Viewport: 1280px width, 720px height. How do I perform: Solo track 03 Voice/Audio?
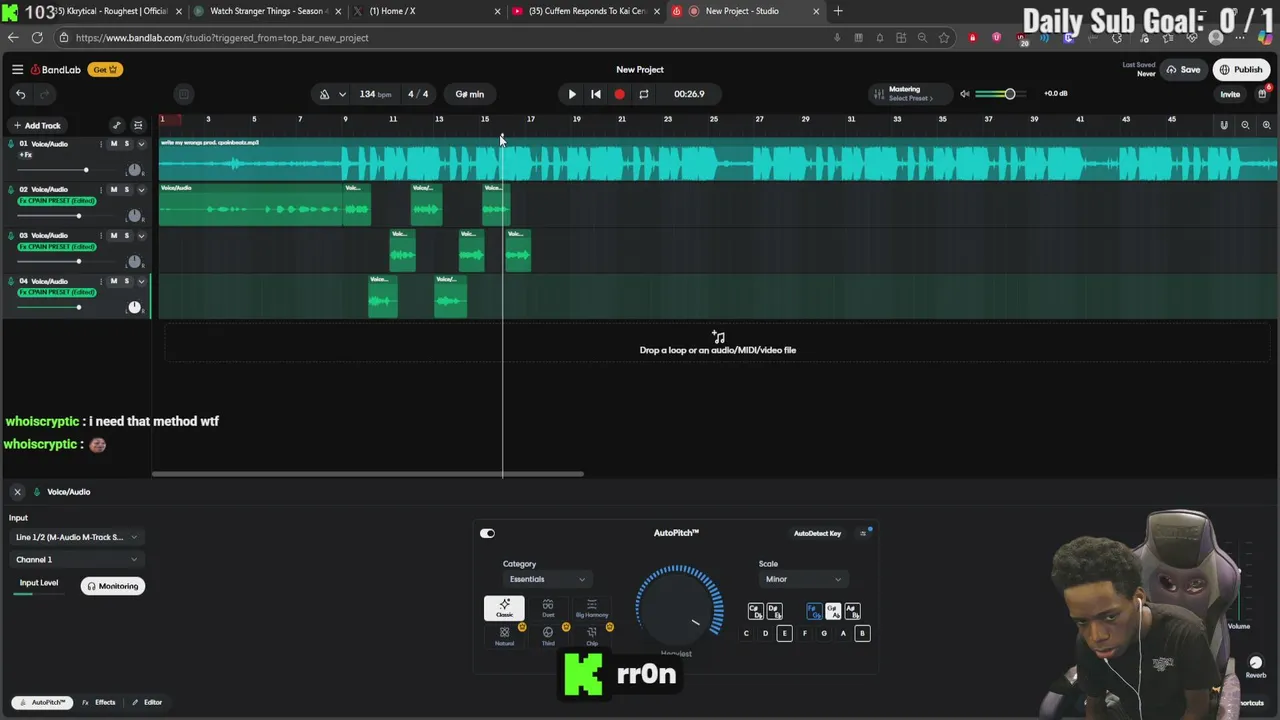126,236
